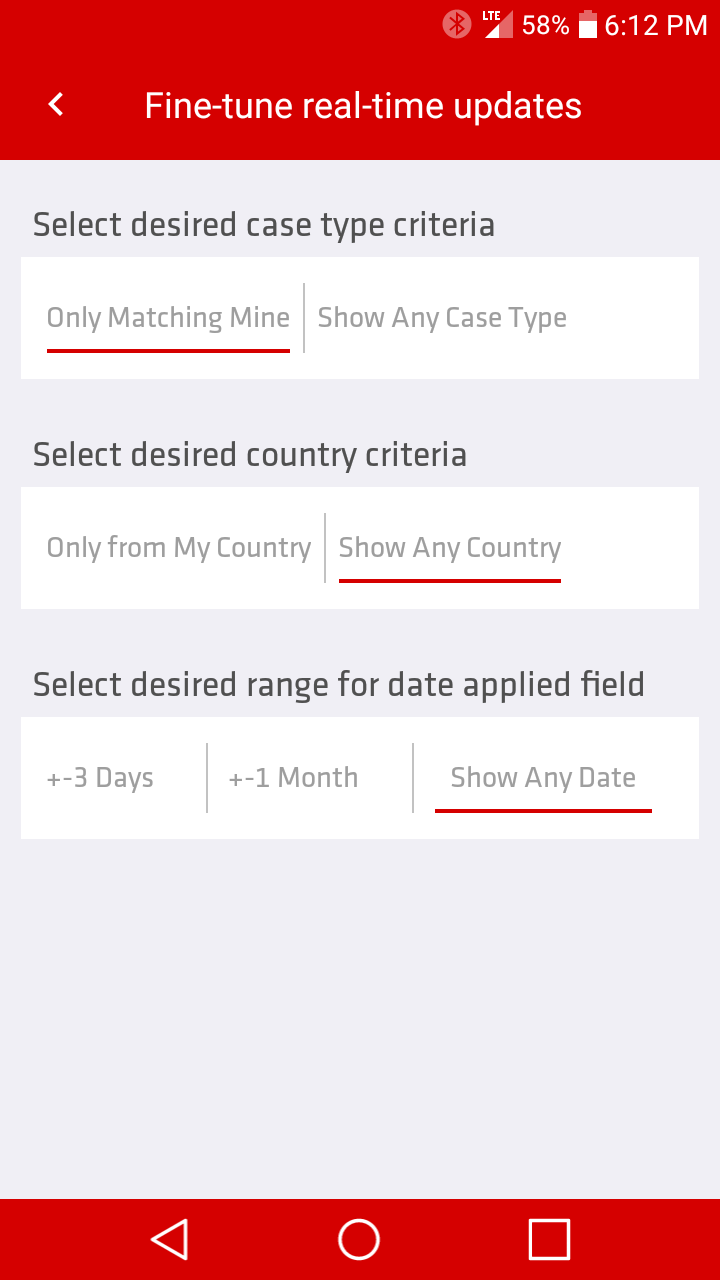Tap the LTE signal indicator
The width and height of the screenshot is (720, 1280).
click(497, 24)
